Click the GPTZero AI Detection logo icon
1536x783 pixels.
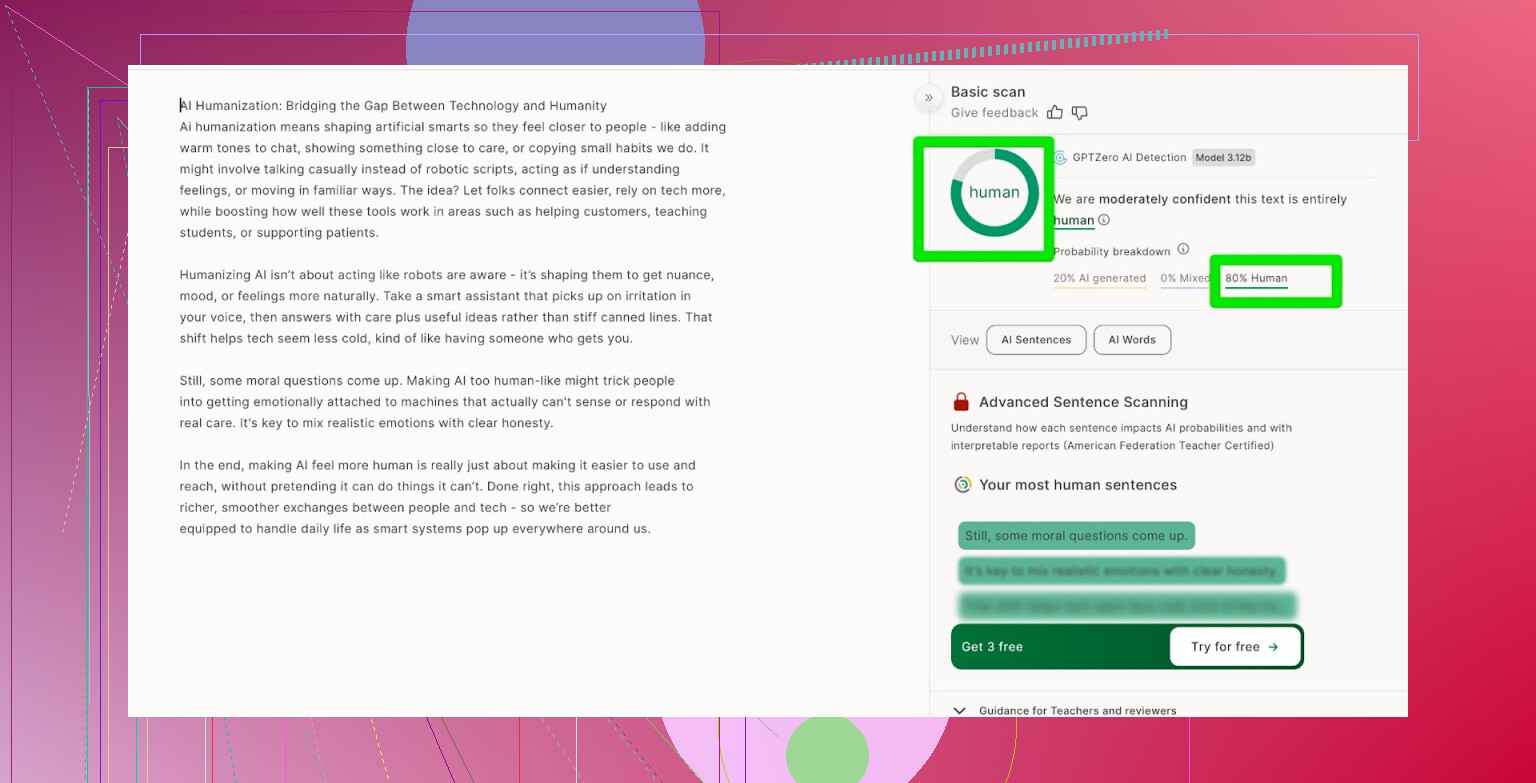pyautogui.click(x=1061, y=157)
